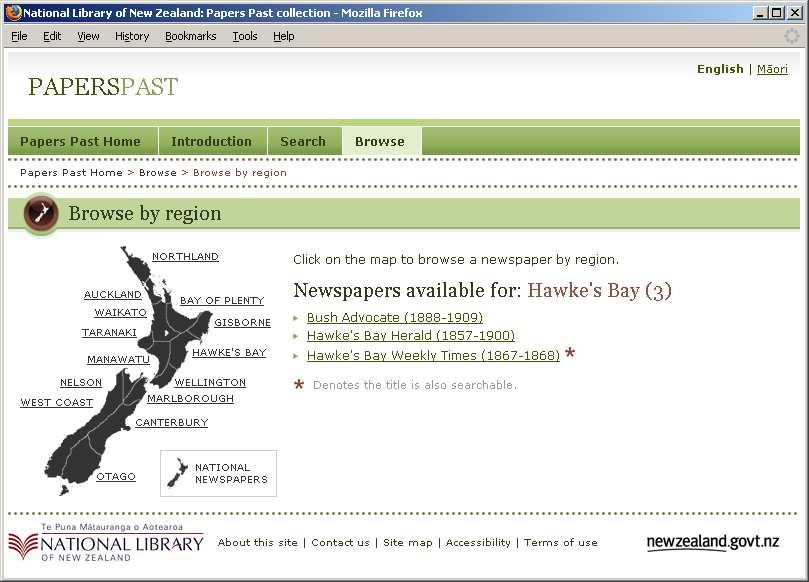Select the Gisborne region label
This screenshot has width=809, height=582.
(x=242, y=322)
